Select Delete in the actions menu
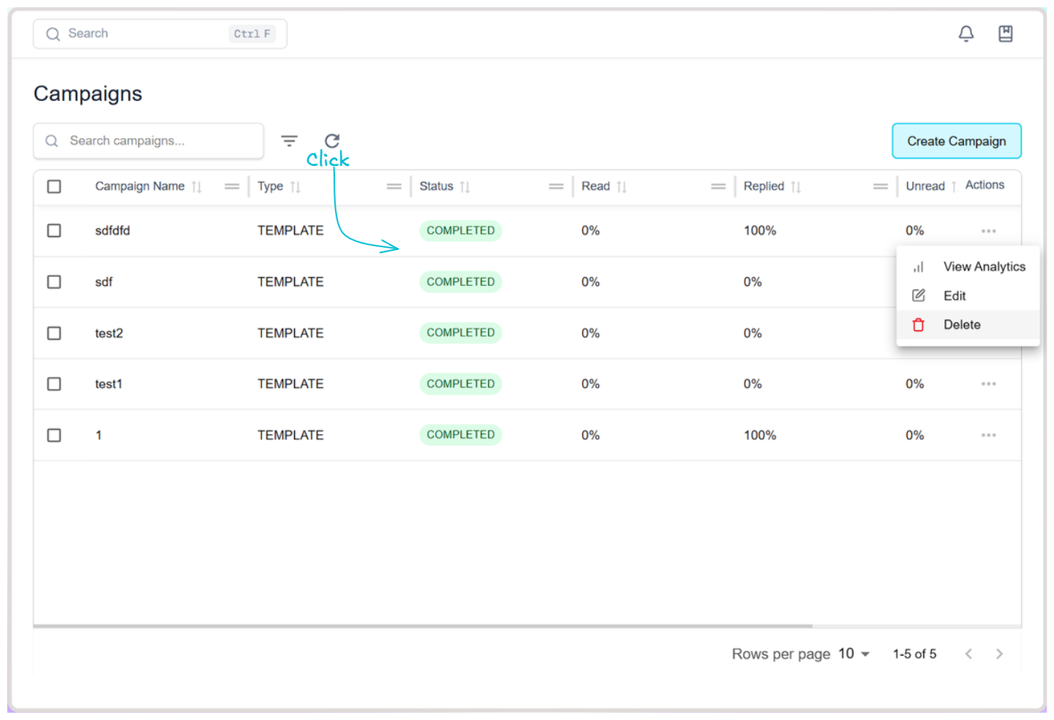Viewport: 1054px width, 720px height. 961,325
